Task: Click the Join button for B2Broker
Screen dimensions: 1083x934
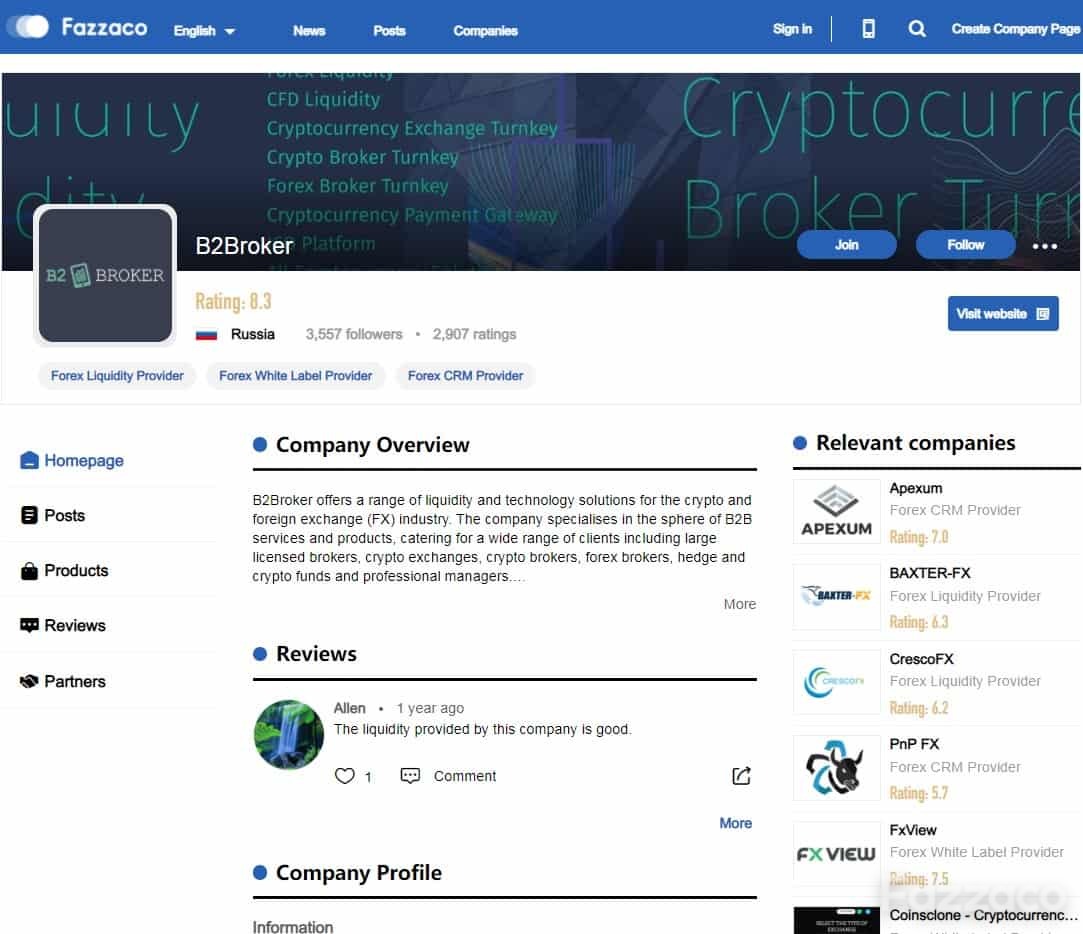Action: (846, 245)
